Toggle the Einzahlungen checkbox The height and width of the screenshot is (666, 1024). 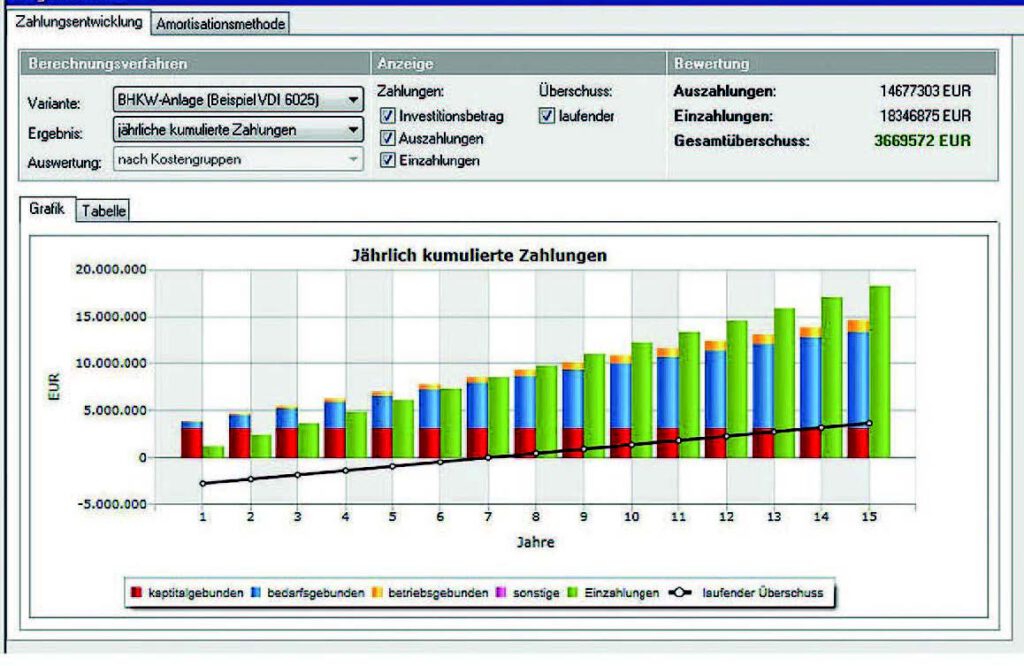click(x=388, y=159)
